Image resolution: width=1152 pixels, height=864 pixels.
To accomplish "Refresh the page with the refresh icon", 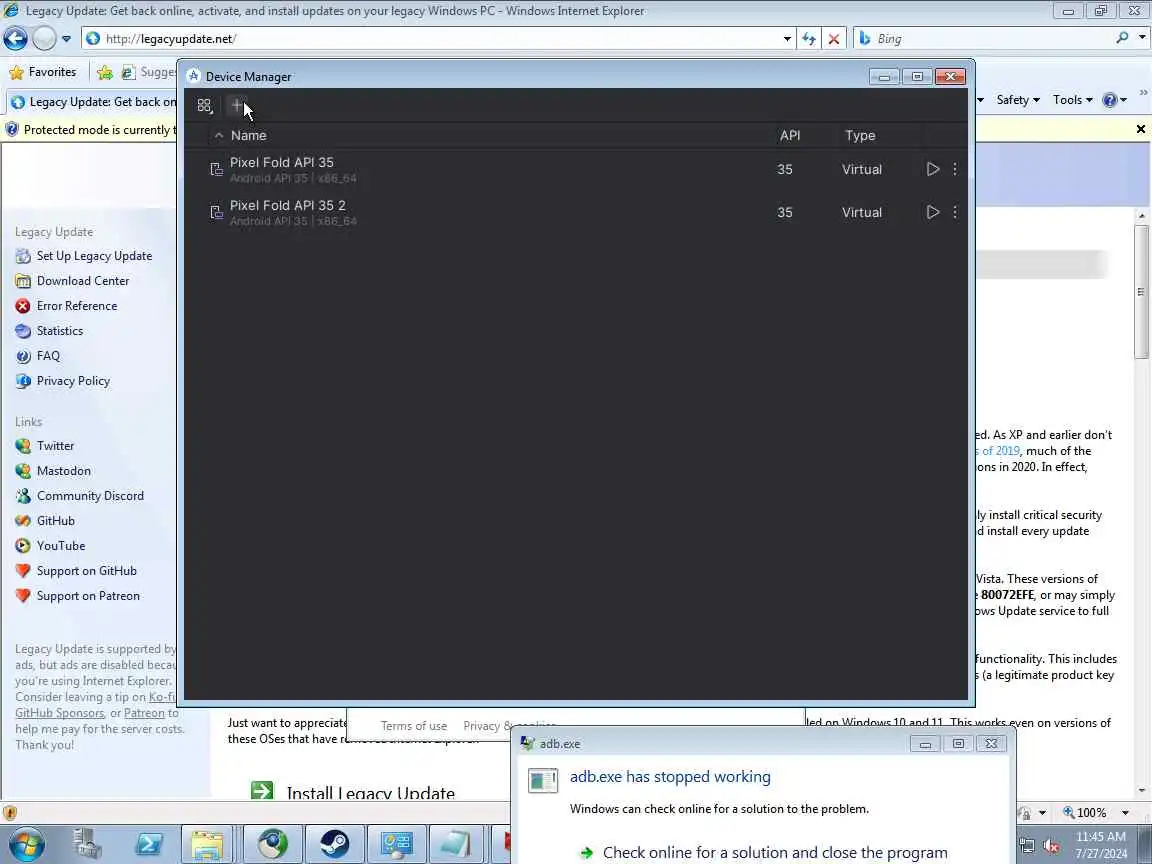I will [x=809, y=38].
